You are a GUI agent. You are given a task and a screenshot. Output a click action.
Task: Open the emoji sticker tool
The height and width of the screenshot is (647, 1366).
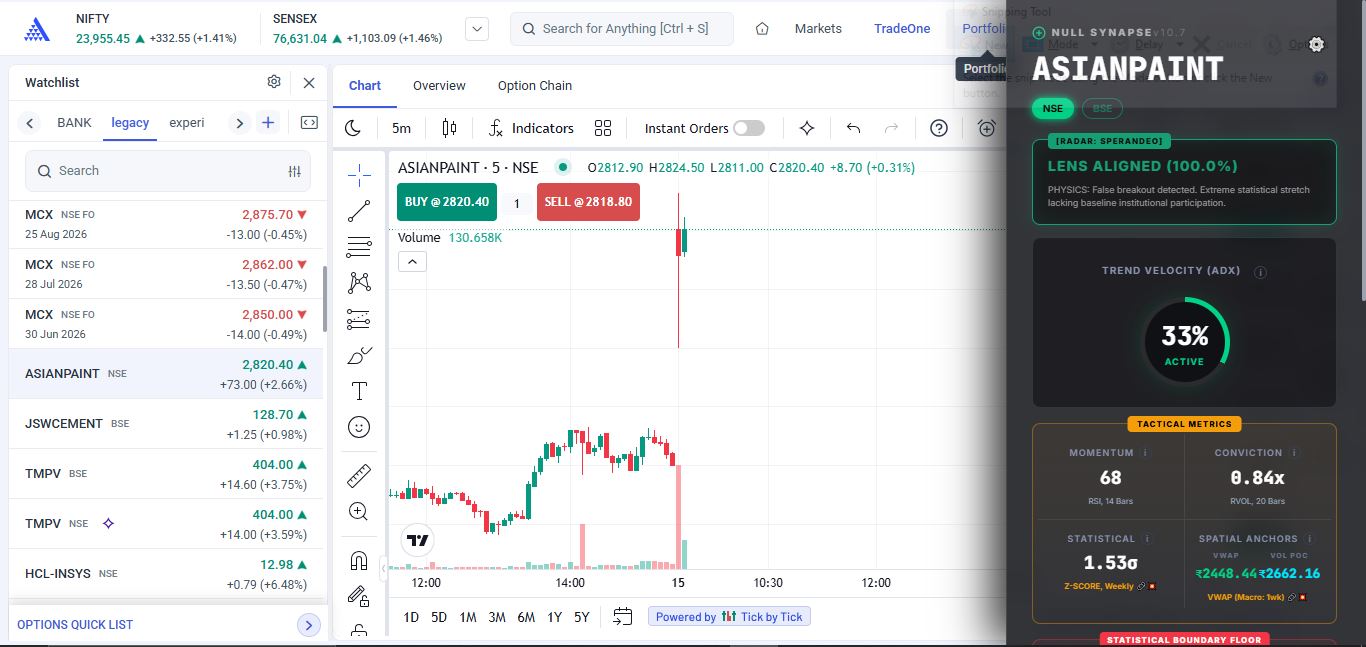[359, 427]
